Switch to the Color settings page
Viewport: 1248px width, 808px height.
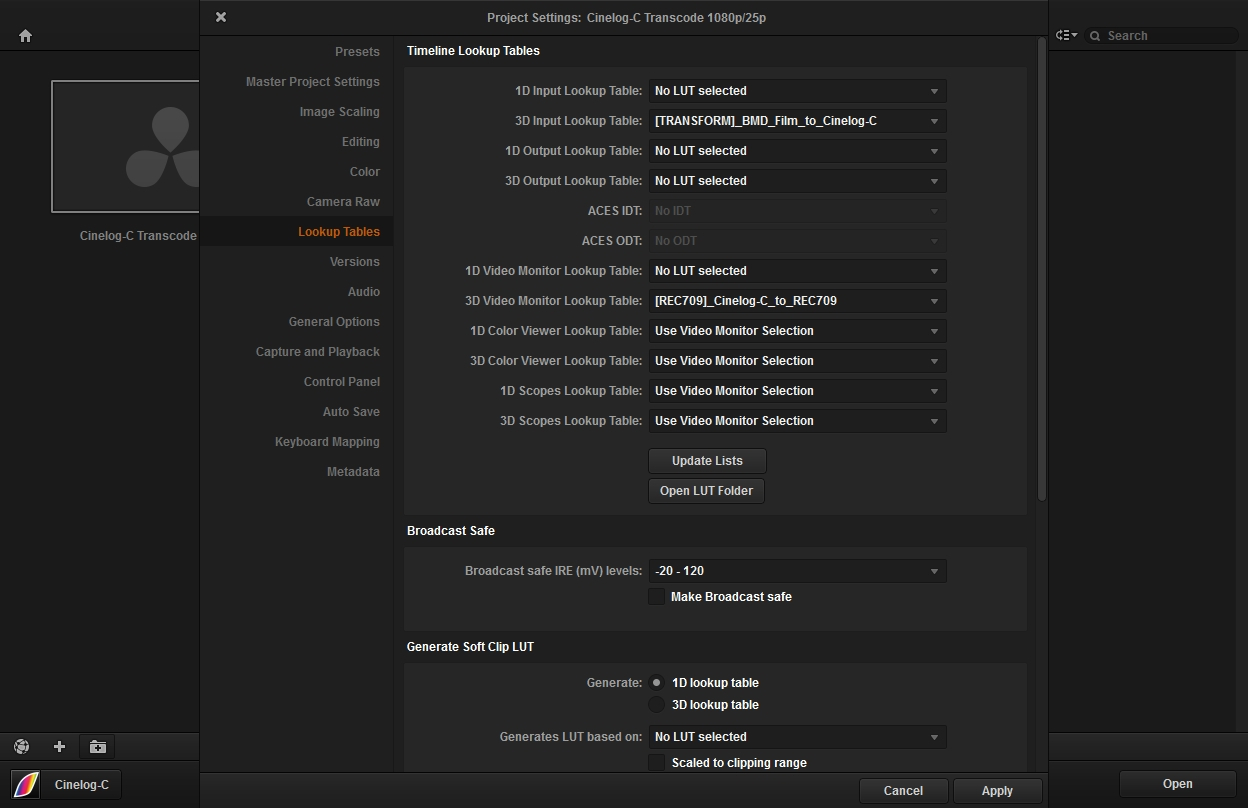(x=365, y=172)
